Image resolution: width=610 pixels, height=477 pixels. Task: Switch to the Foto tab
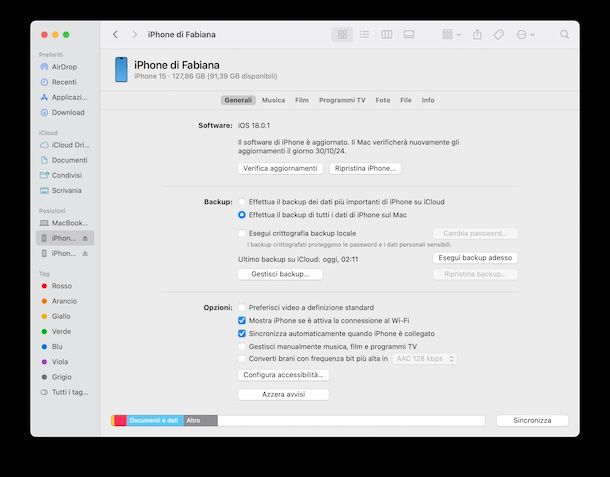point(383,100)
